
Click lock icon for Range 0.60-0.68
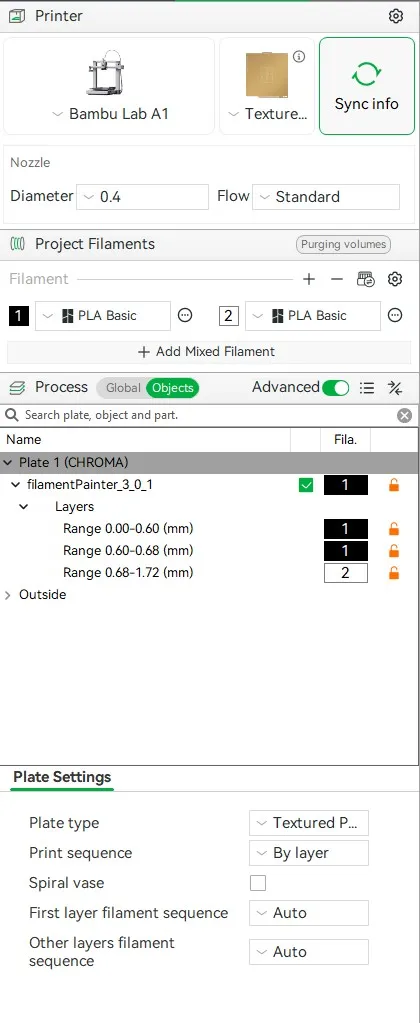(393, 551)
